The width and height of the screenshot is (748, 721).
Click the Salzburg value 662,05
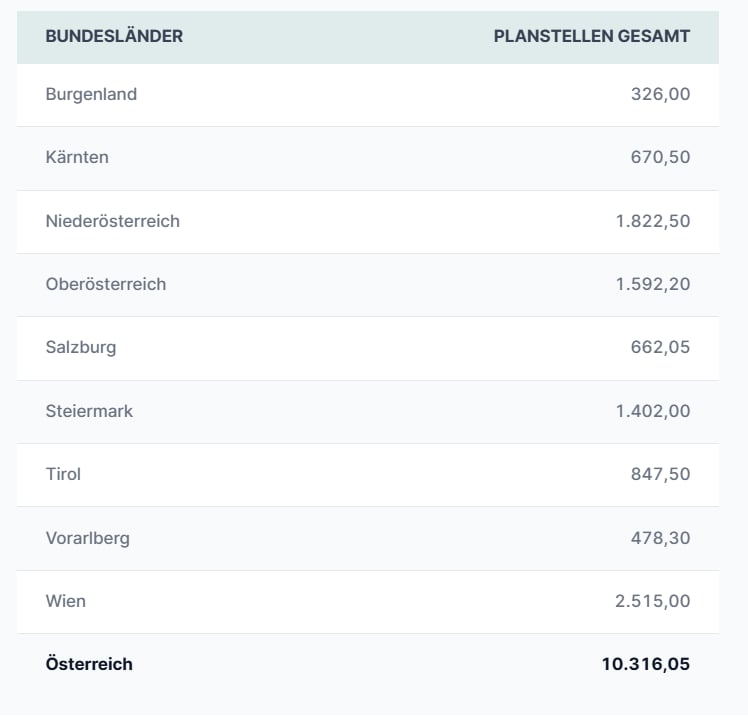point(660,347)
